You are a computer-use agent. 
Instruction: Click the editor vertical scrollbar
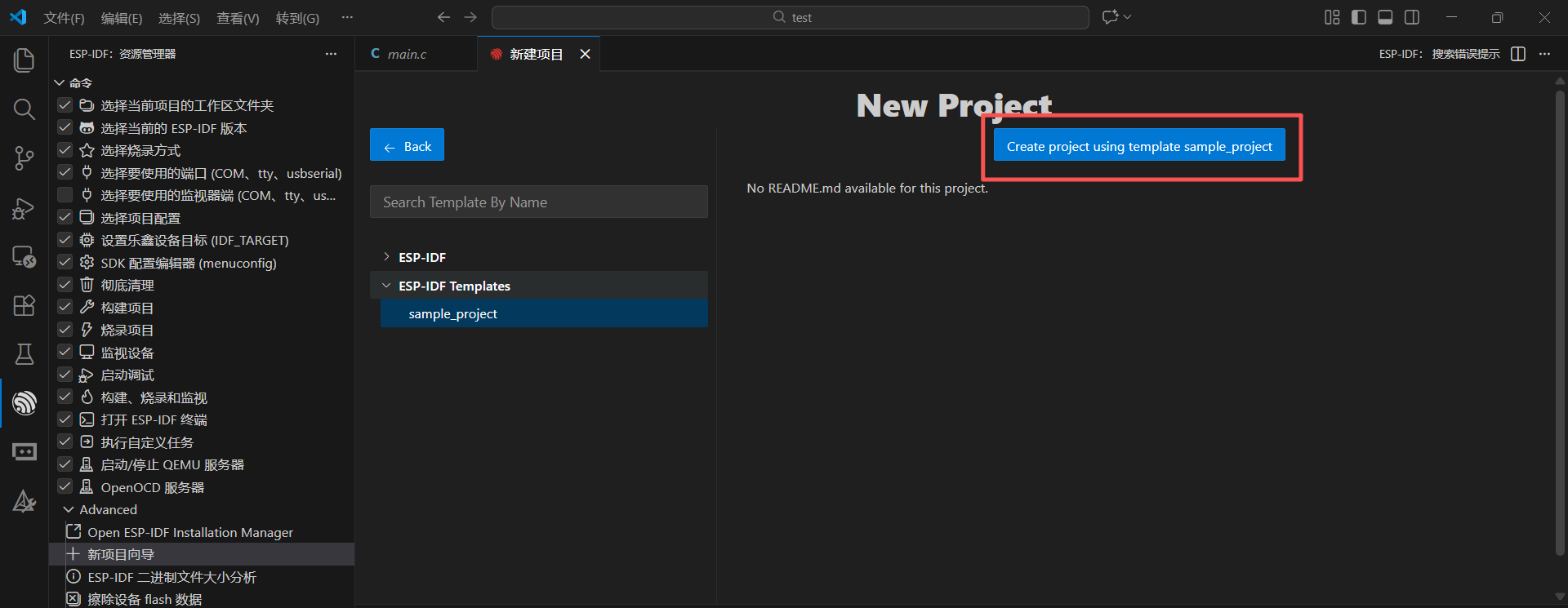(x=1560, y=322)
